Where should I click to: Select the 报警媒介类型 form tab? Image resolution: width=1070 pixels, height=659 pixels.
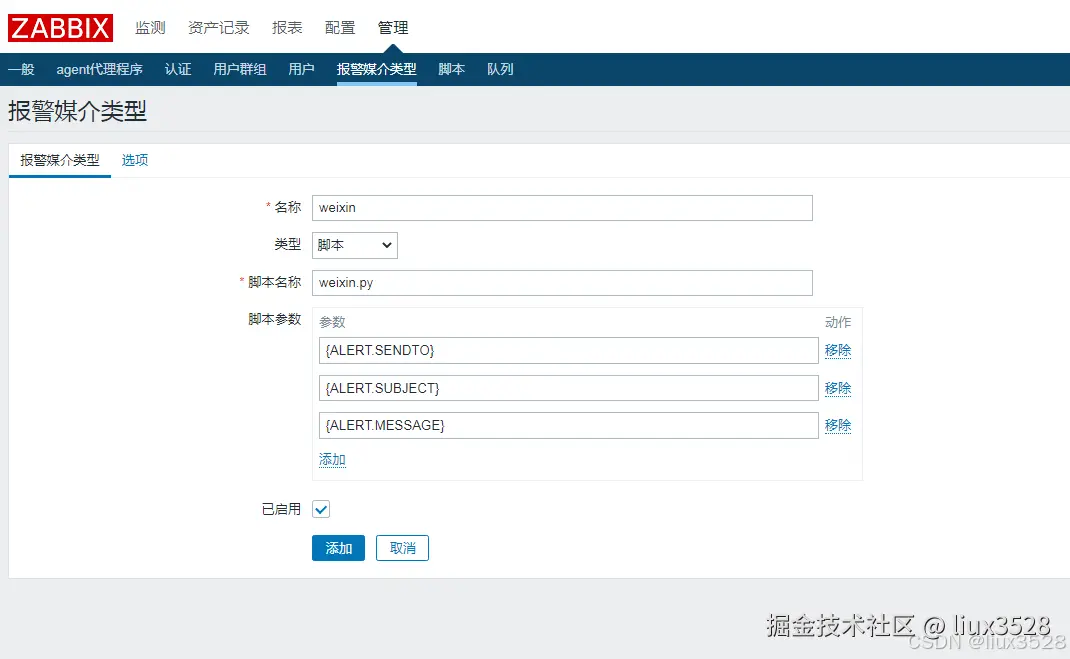(x=60, y=160)
